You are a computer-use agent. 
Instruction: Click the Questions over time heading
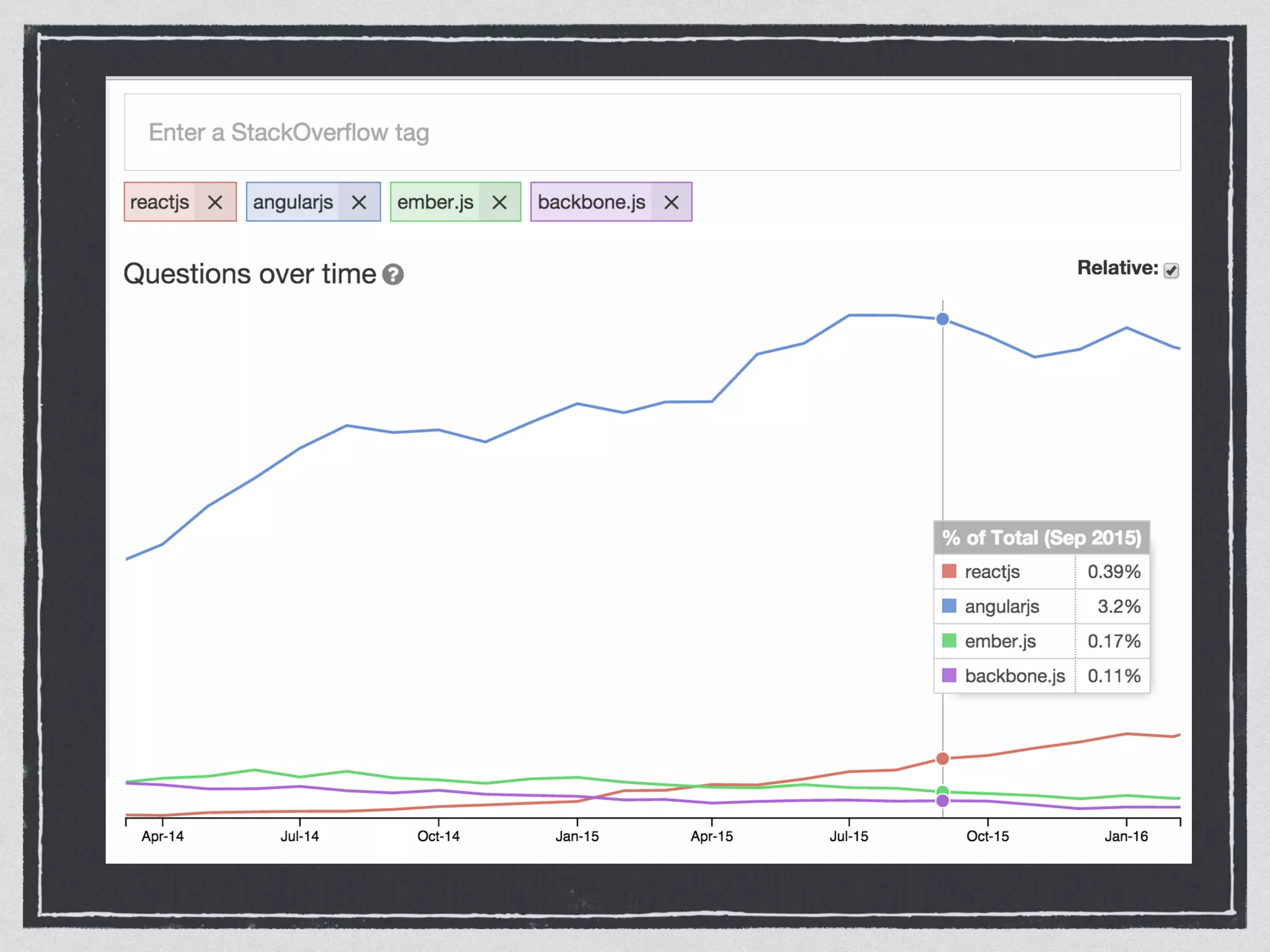click(250, 274)
